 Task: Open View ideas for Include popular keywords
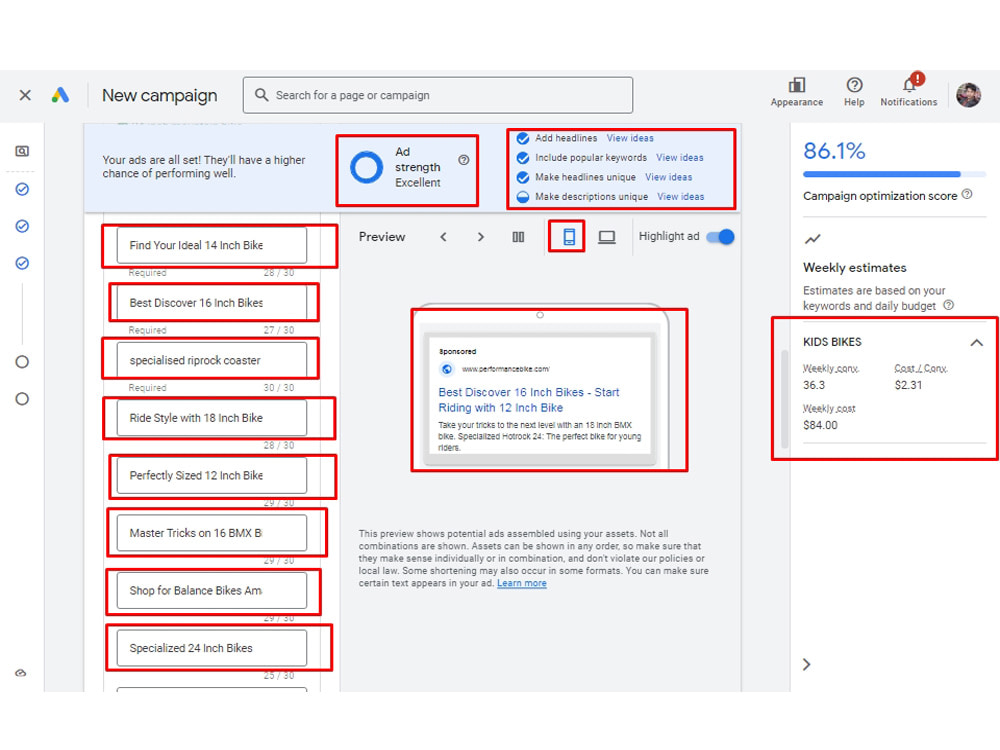pyautogui.click(x=680, y=158)
